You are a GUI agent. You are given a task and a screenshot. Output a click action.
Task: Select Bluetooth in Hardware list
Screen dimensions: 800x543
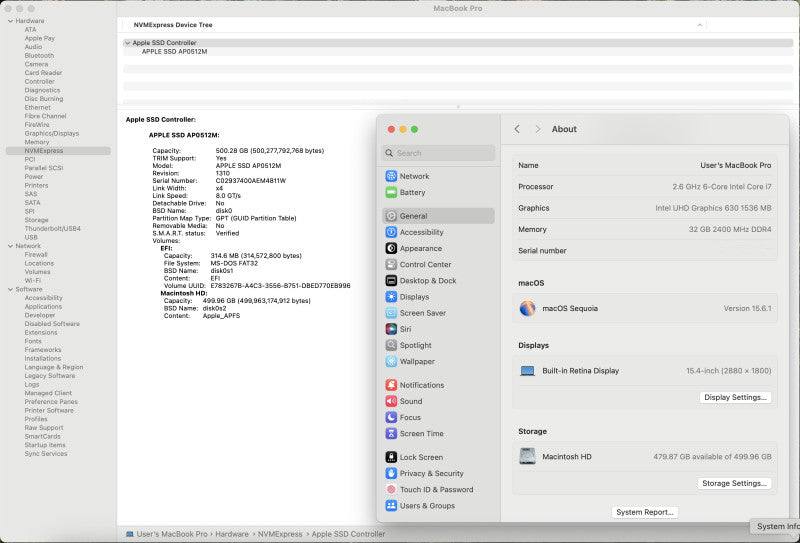39,56
